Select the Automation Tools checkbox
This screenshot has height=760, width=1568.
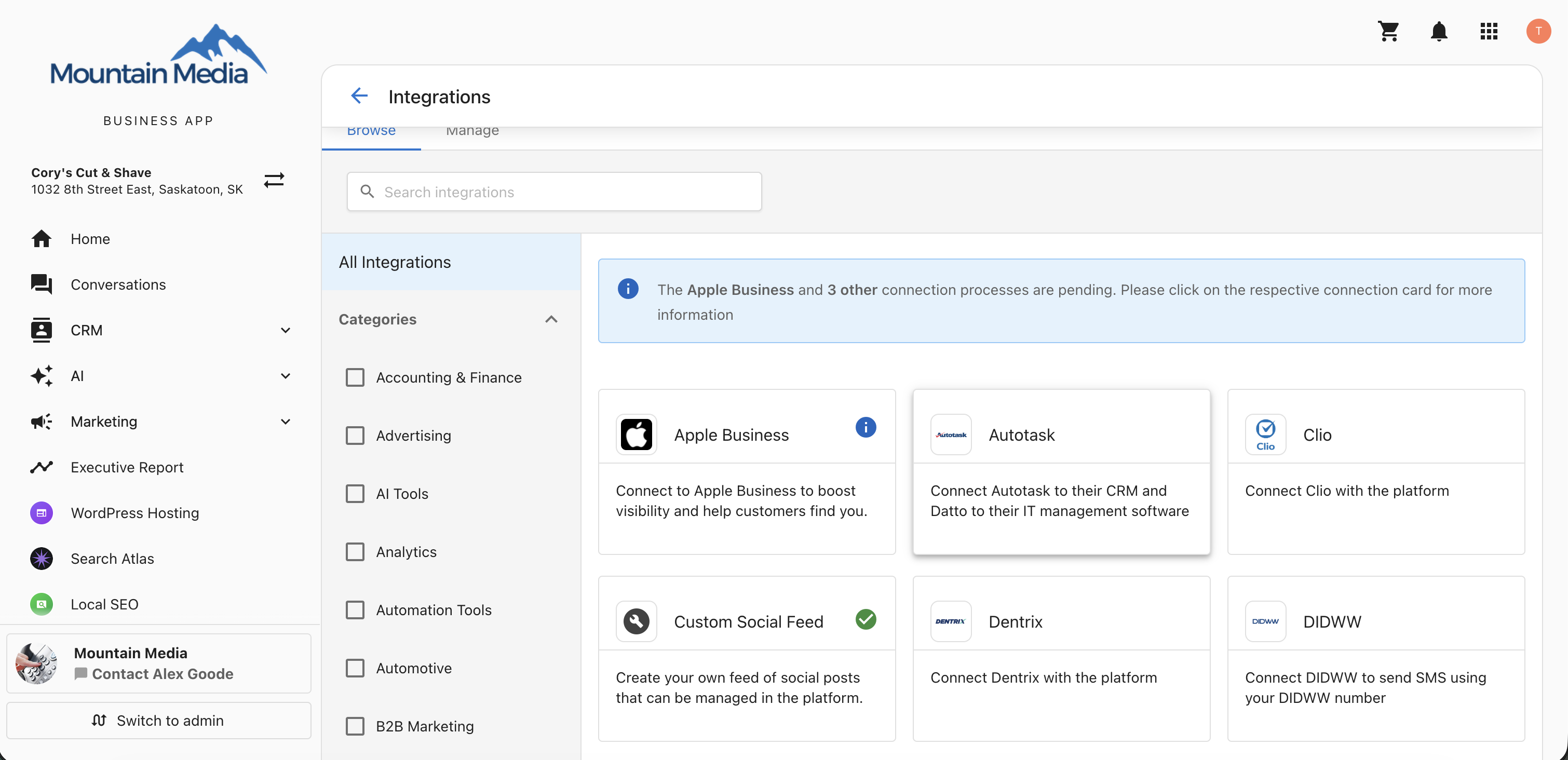pos(355,609)
